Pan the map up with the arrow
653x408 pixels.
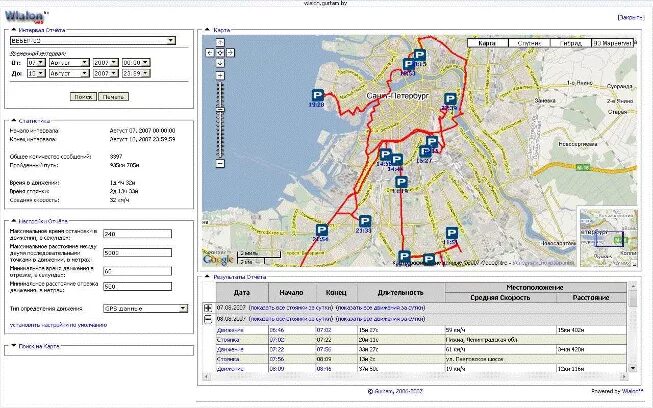click(220, 42)
